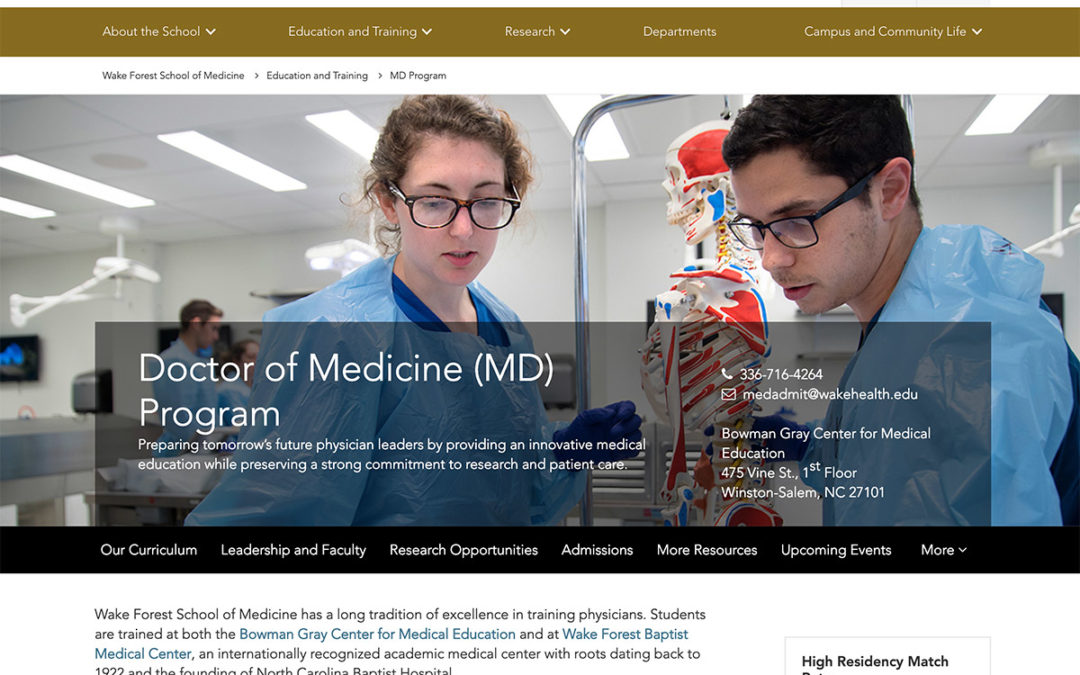Select Leadership and Faculty tab

[x=293, y=550]
